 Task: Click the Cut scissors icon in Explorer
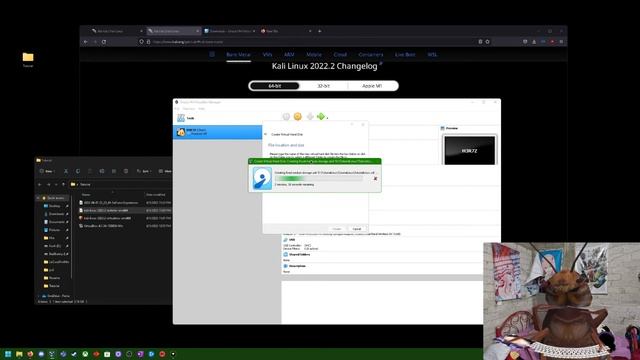tap(66, 171)
